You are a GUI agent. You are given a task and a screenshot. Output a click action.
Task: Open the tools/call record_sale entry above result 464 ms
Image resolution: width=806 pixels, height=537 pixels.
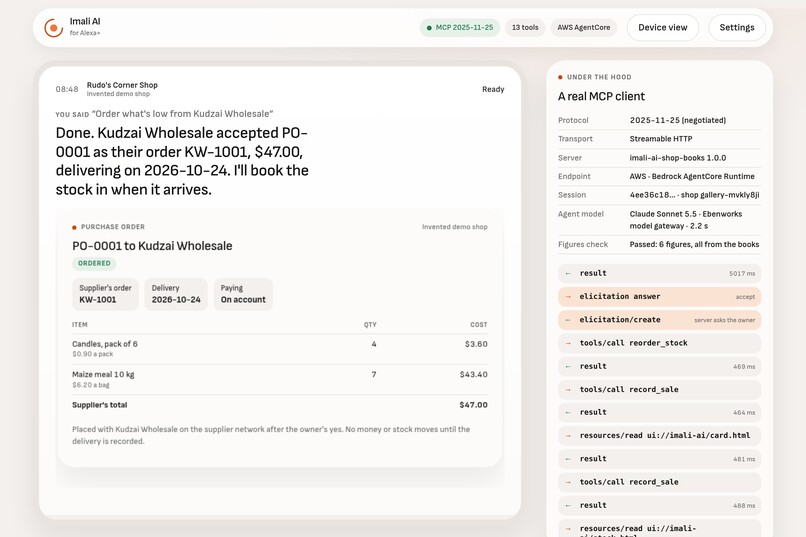point(660,390)
